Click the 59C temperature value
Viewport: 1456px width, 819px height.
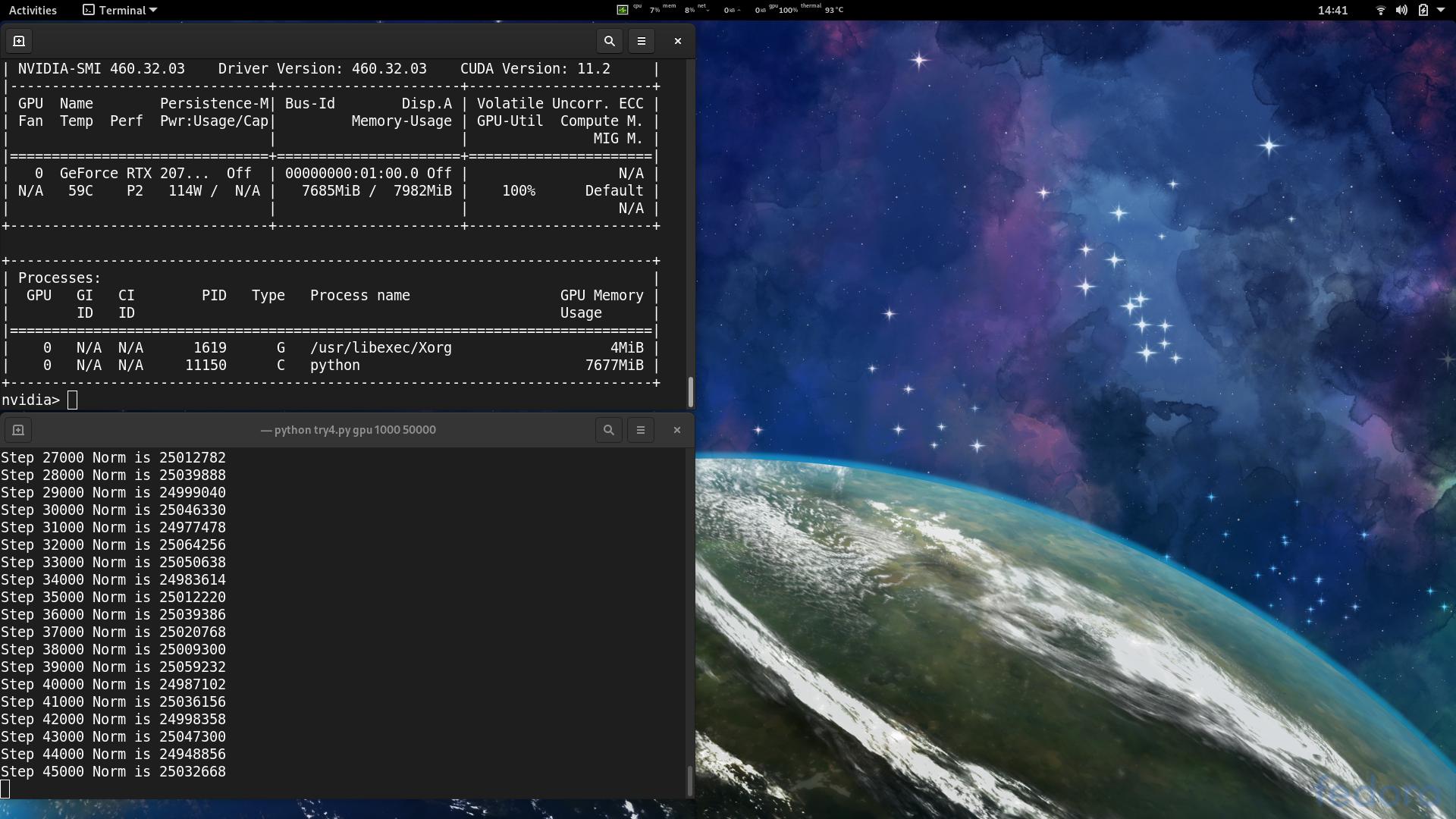point(80,191)
